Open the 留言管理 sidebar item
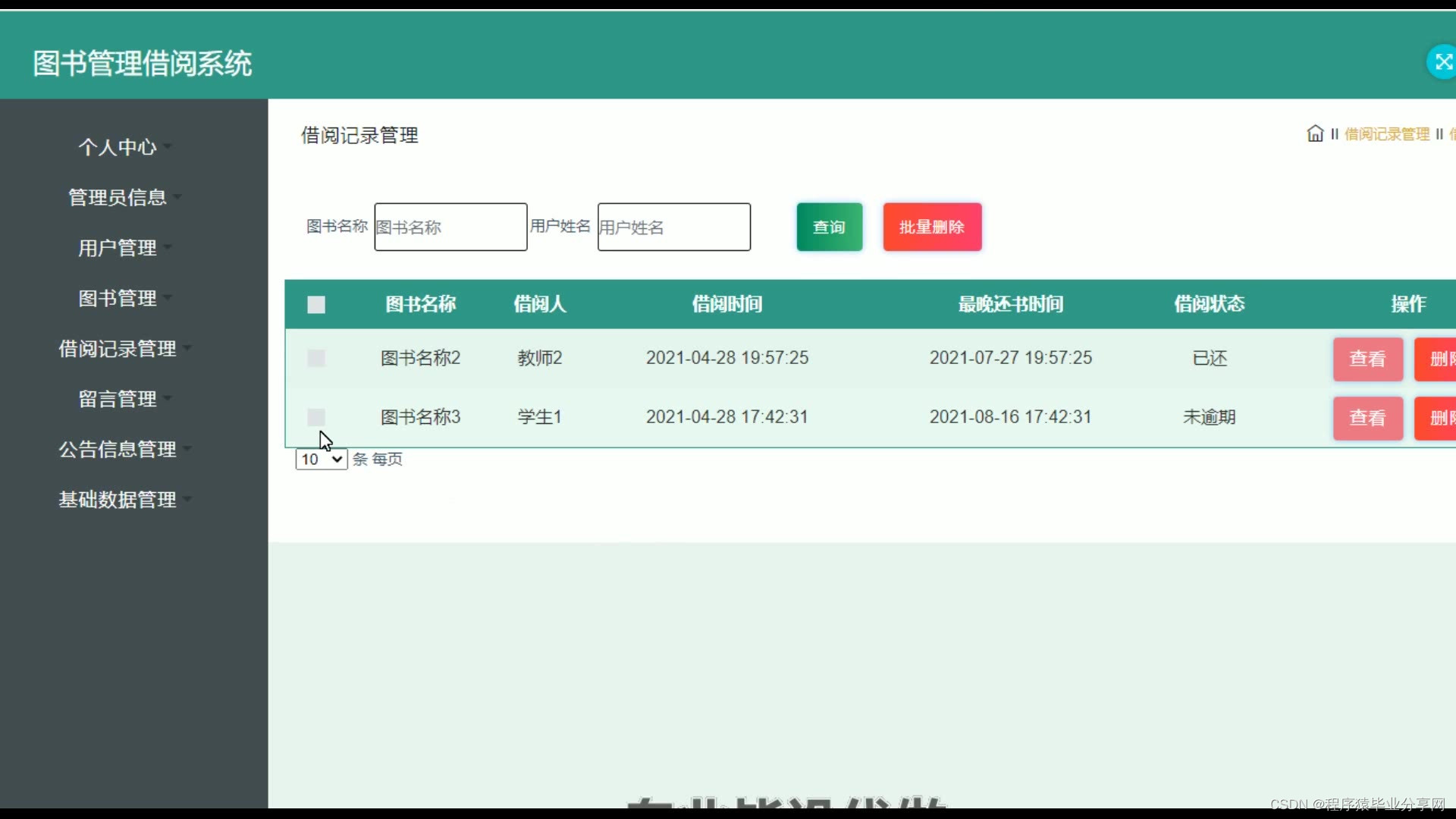The width and height of the screenshot is (1456, 819). [x=118, y=399]
